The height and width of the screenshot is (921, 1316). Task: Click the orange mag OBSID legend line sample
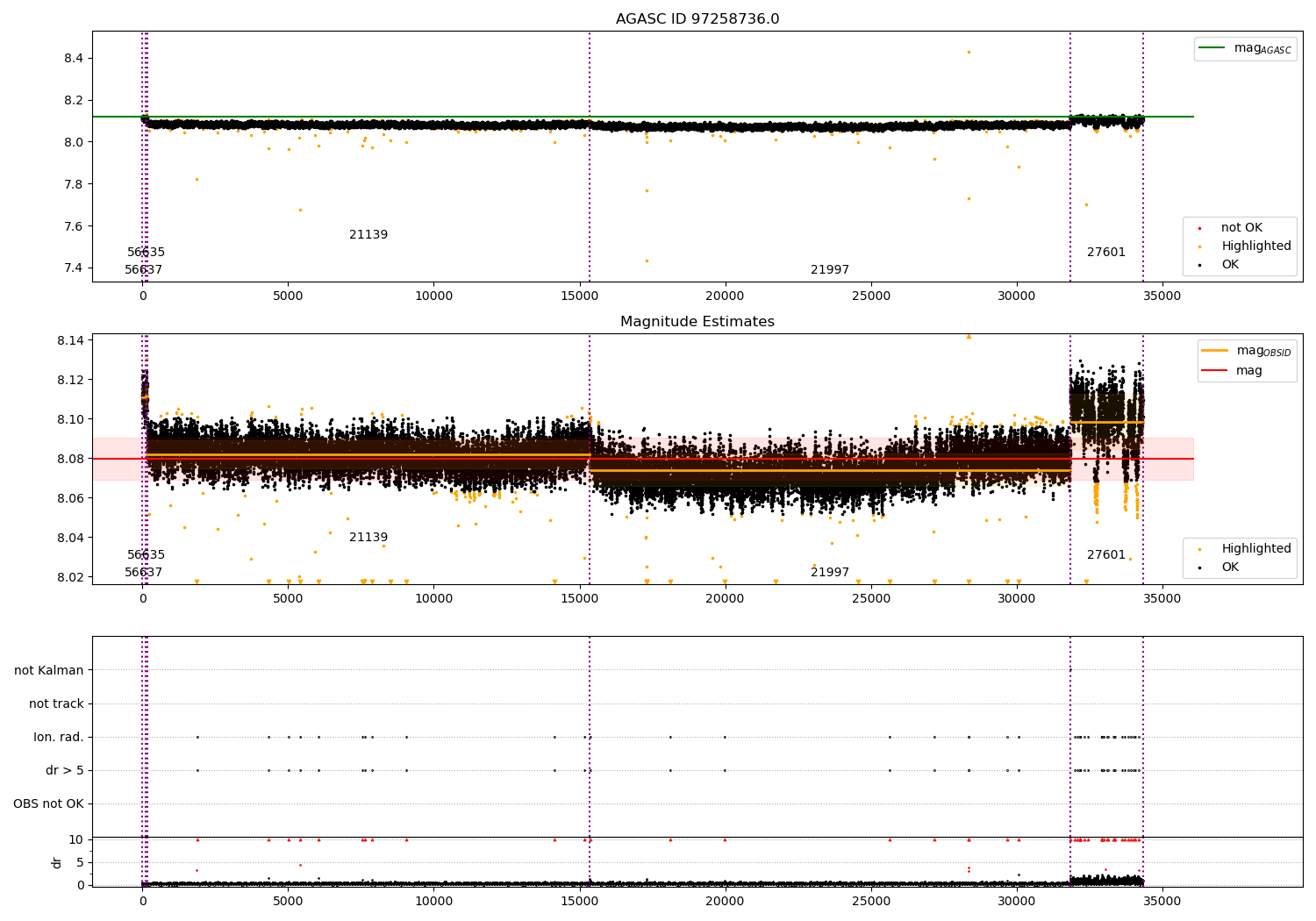1215,351
